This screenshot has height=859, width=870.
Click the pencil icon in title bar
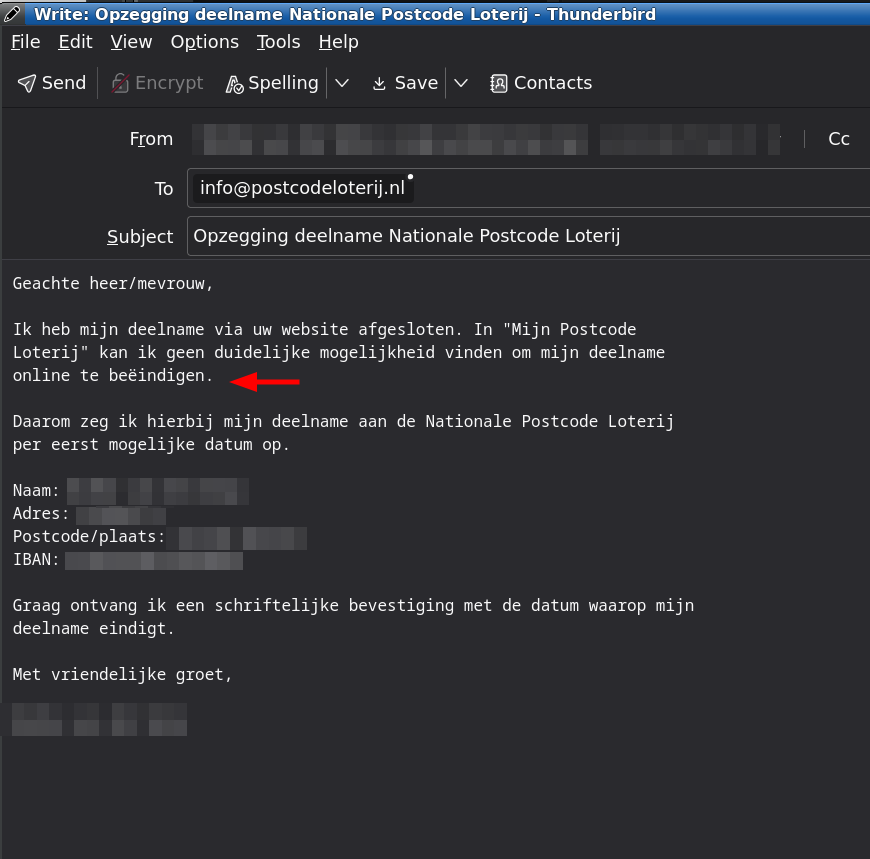coord(15,14)
